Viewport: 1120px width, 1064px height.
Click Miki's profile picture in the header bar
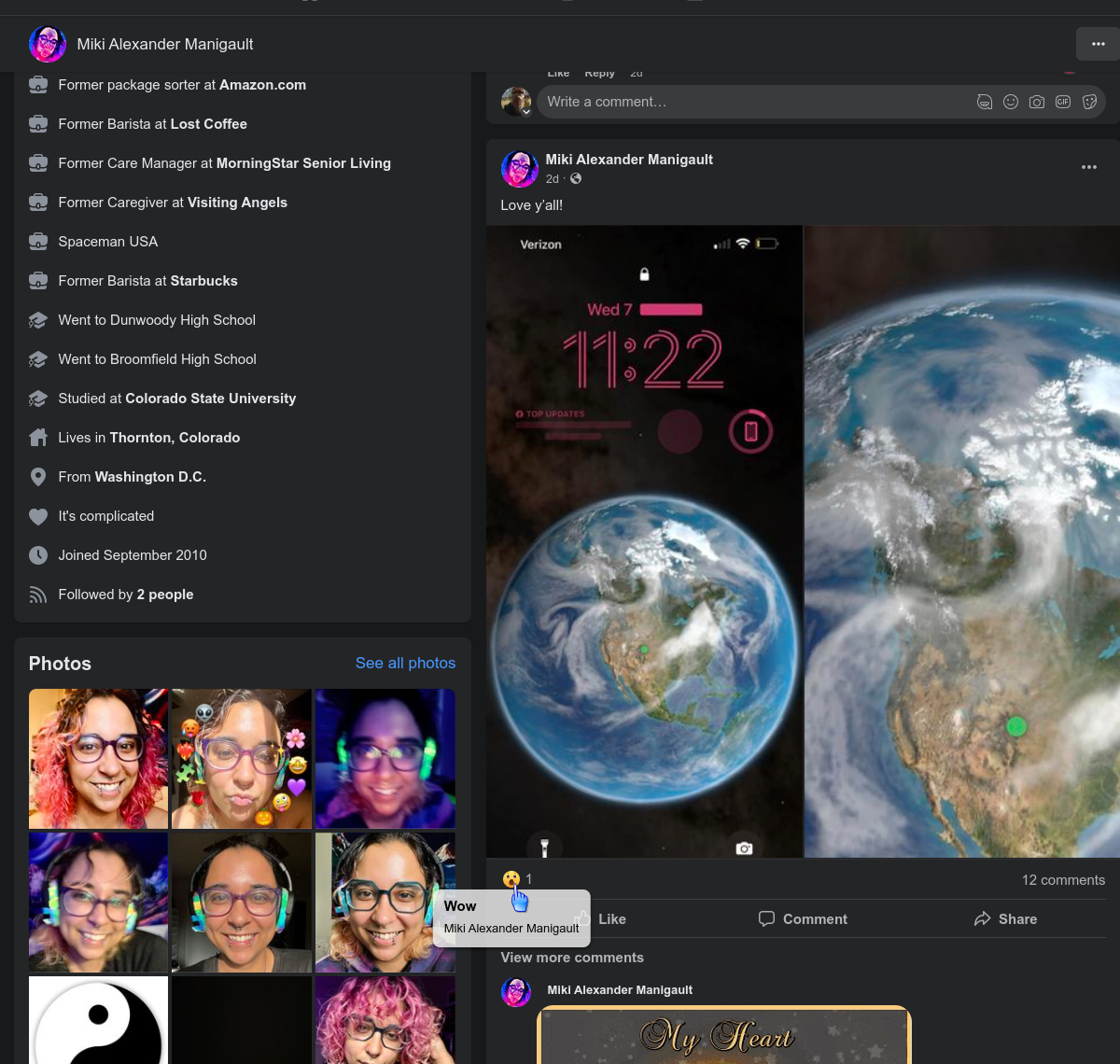click(x=48, y=44)
